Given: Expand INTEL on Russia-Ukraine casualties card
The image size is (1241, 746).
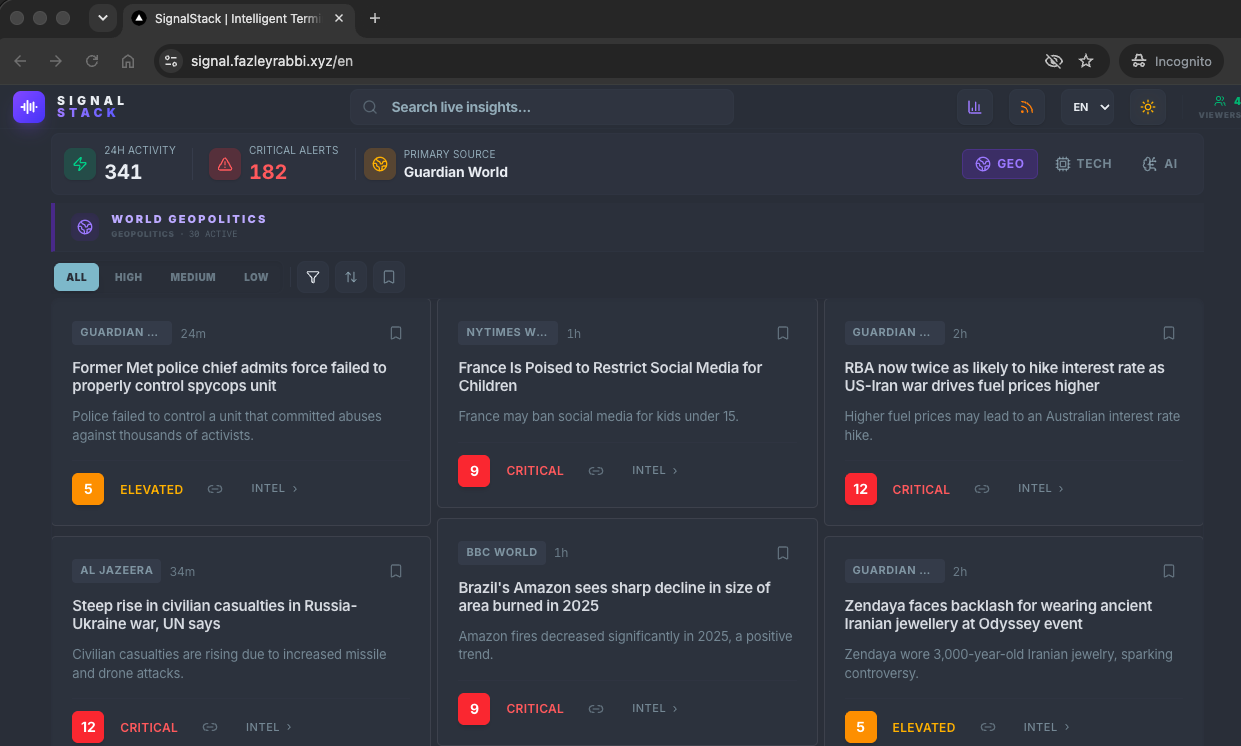Looking at the screenshot, I should tap(269, 727).
